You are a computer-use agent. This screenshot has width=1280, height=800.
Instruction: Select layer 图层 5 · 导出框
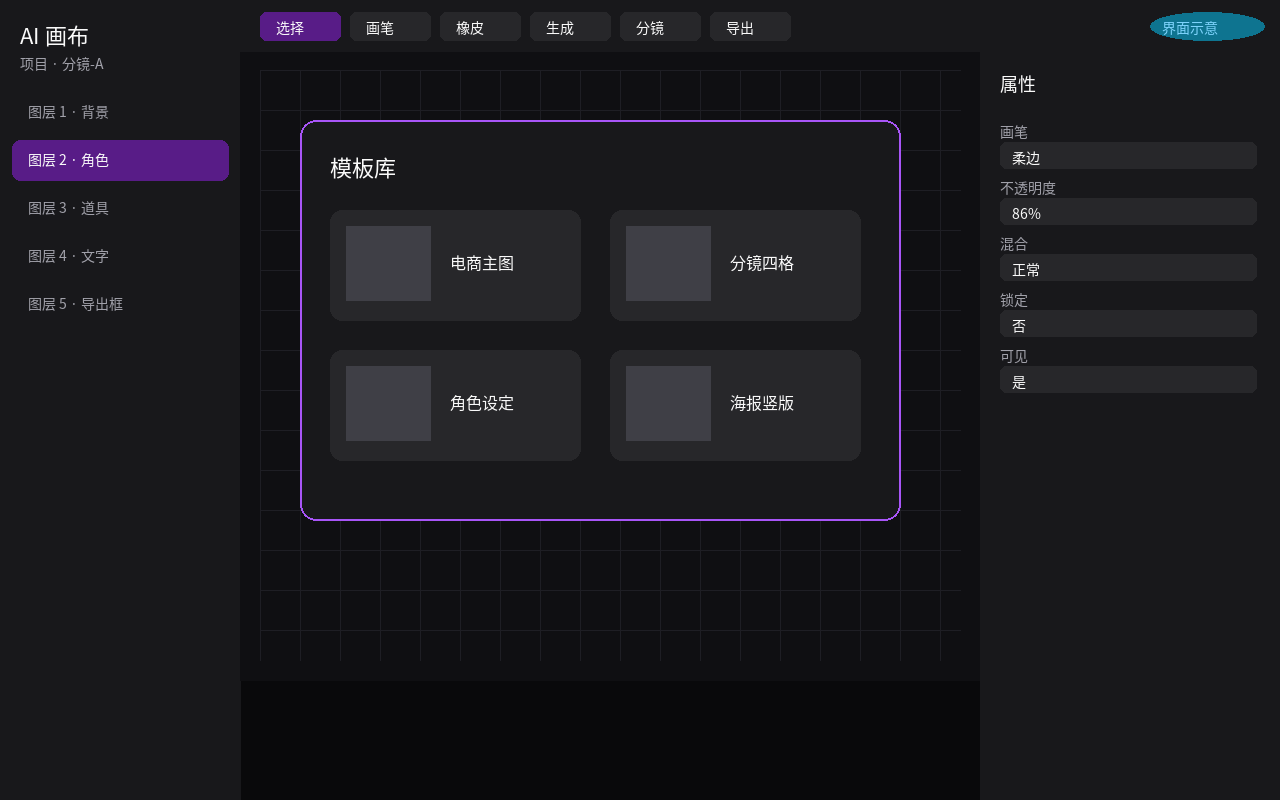(x=120, y=304)
